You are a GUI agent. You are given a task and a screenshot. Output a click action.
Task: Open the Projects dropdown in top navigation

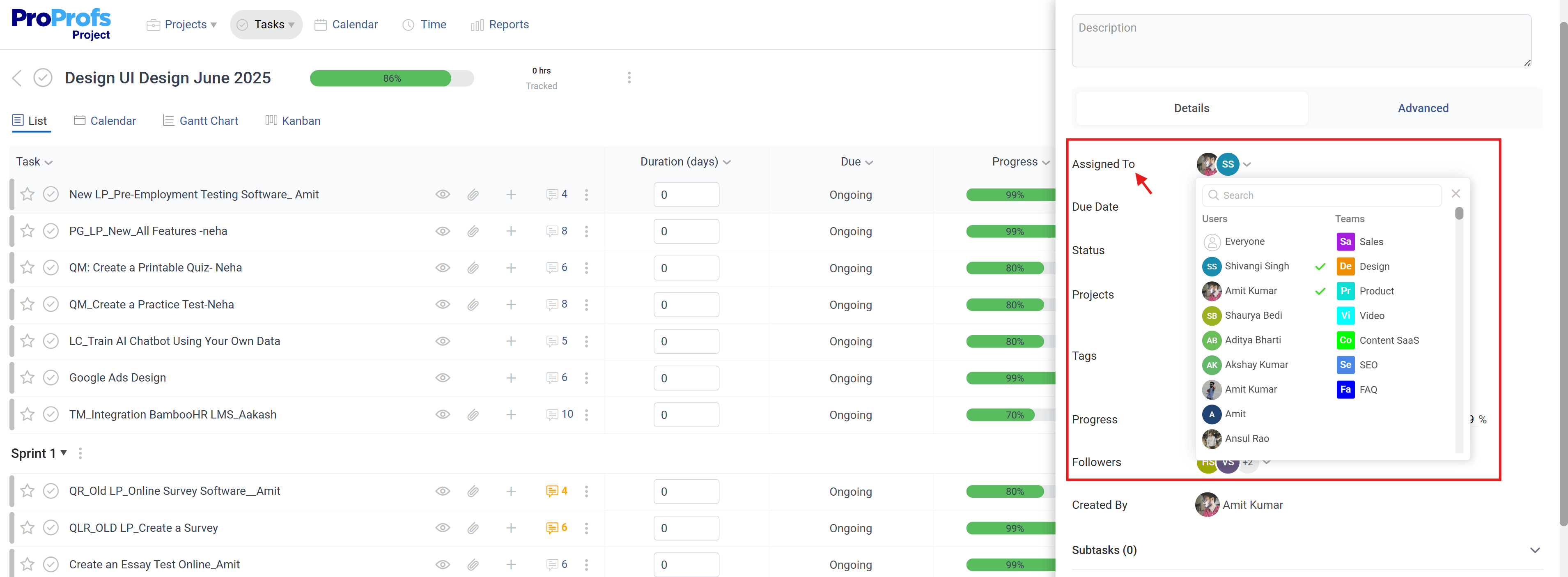[181, 24]
